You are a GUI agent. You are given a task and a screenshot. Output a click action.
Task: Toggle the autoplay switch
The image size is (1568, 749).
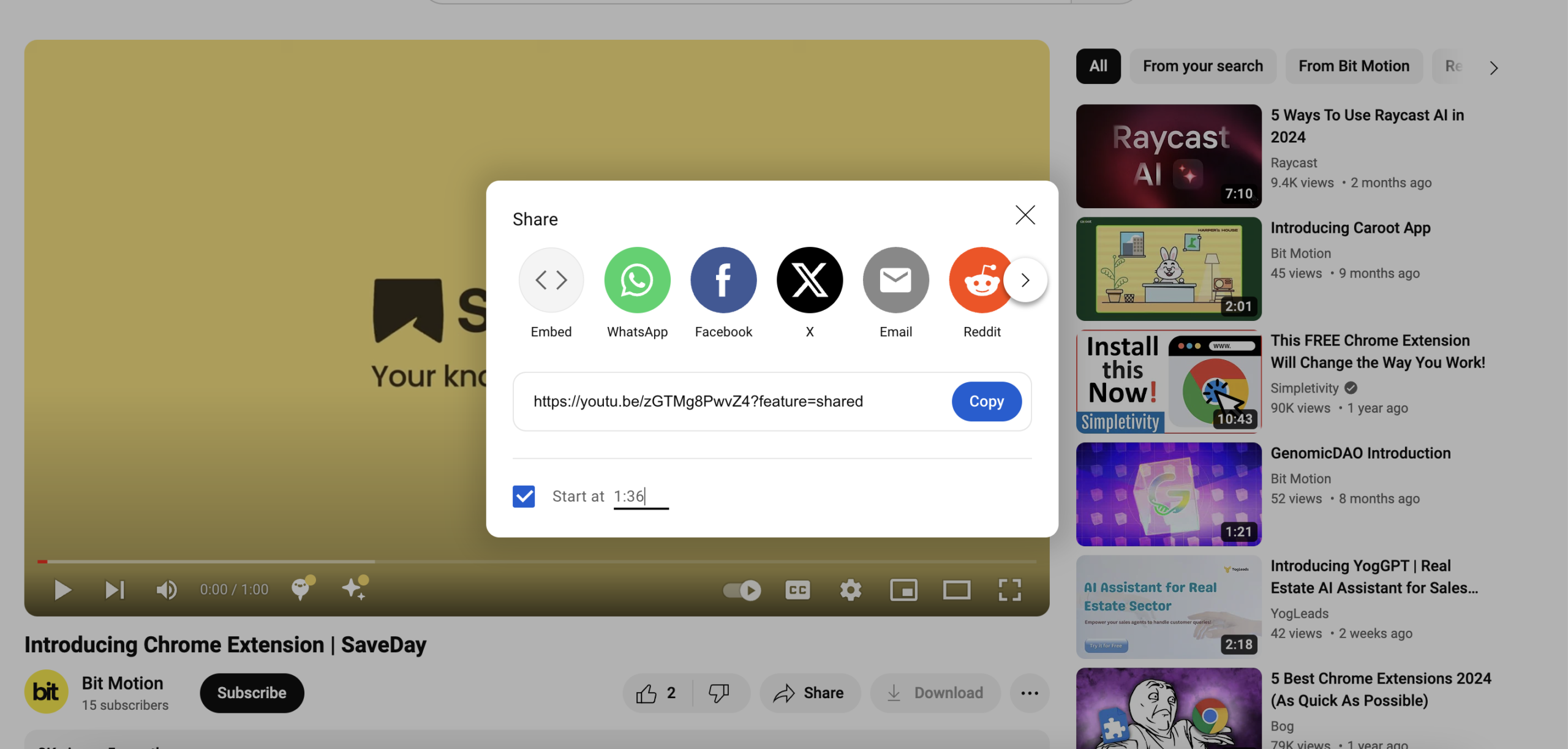742,590
